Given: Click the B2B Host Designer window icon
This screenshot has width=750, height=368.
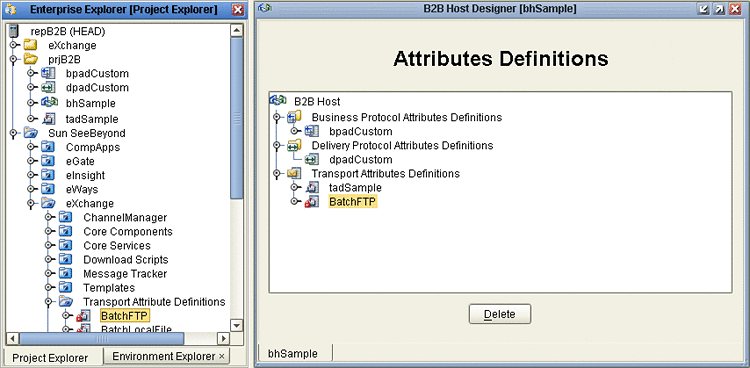Looking at the screenshot, I should tap(265, 8).
